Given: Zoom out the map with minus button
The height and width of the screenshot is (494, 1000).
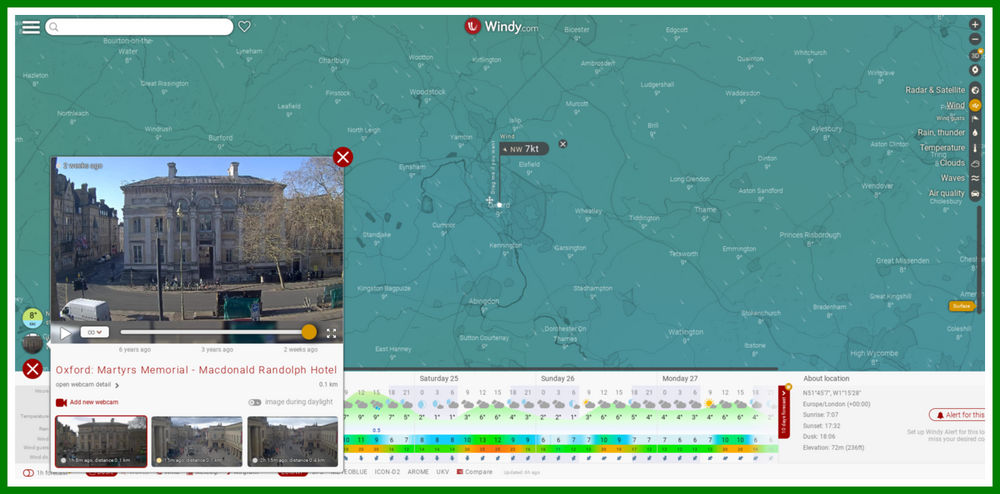Looking at the screenshot, I should click(975, 40).
